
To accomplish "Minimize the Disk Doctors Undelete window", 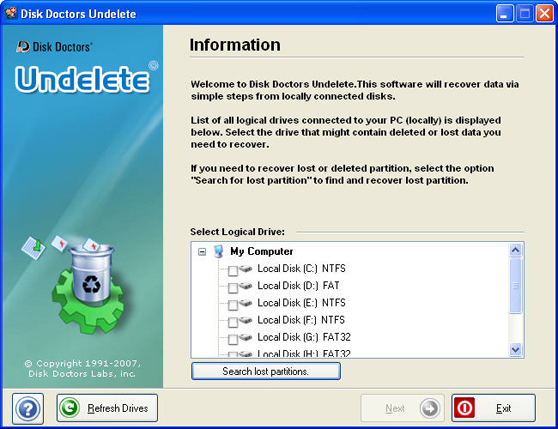I will tap(505, 14).
